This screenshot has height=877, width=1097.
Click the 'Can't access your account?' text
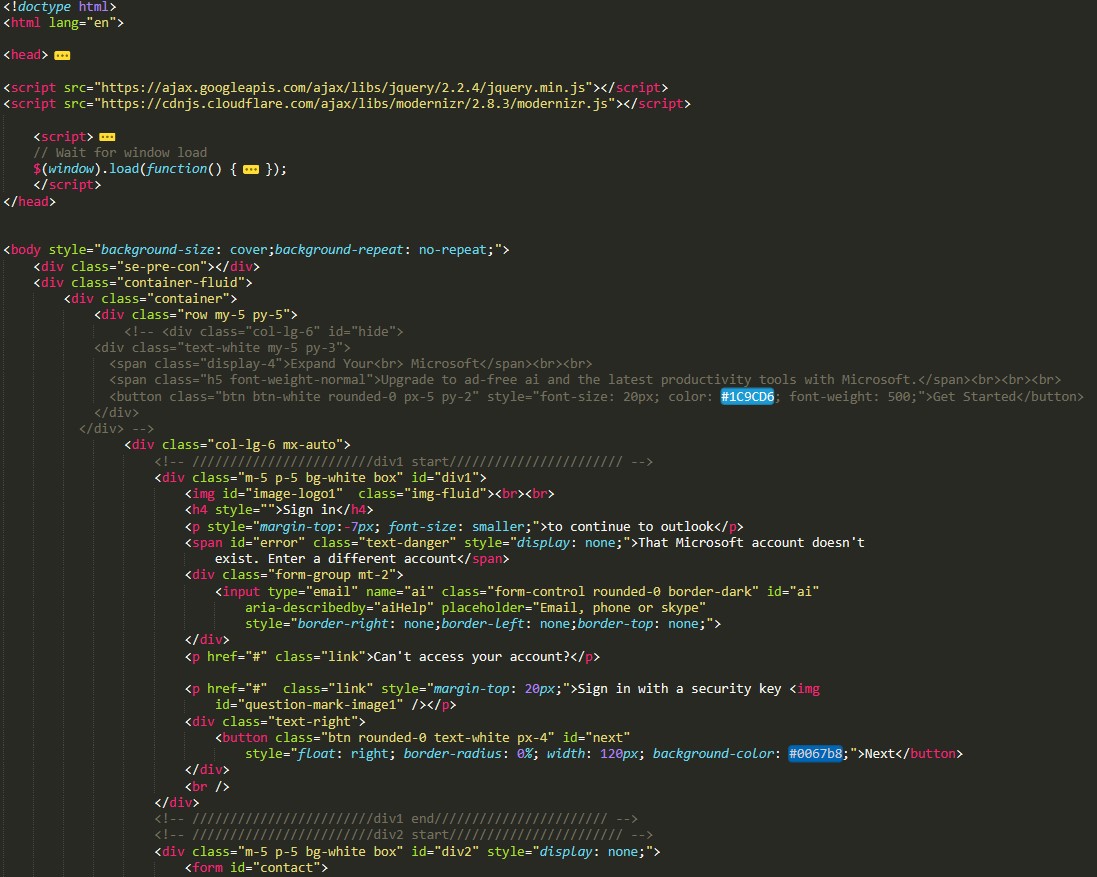[472, 657]
